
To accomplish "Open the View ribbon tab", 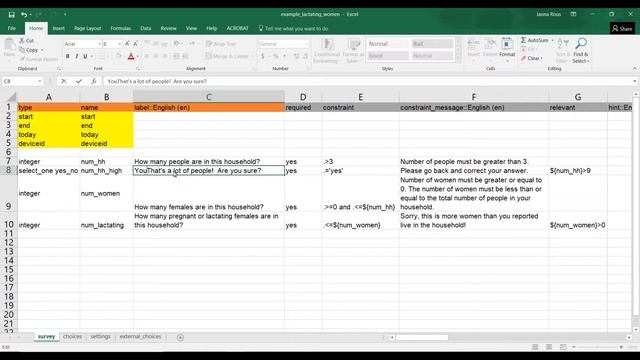I will [191, 29].
